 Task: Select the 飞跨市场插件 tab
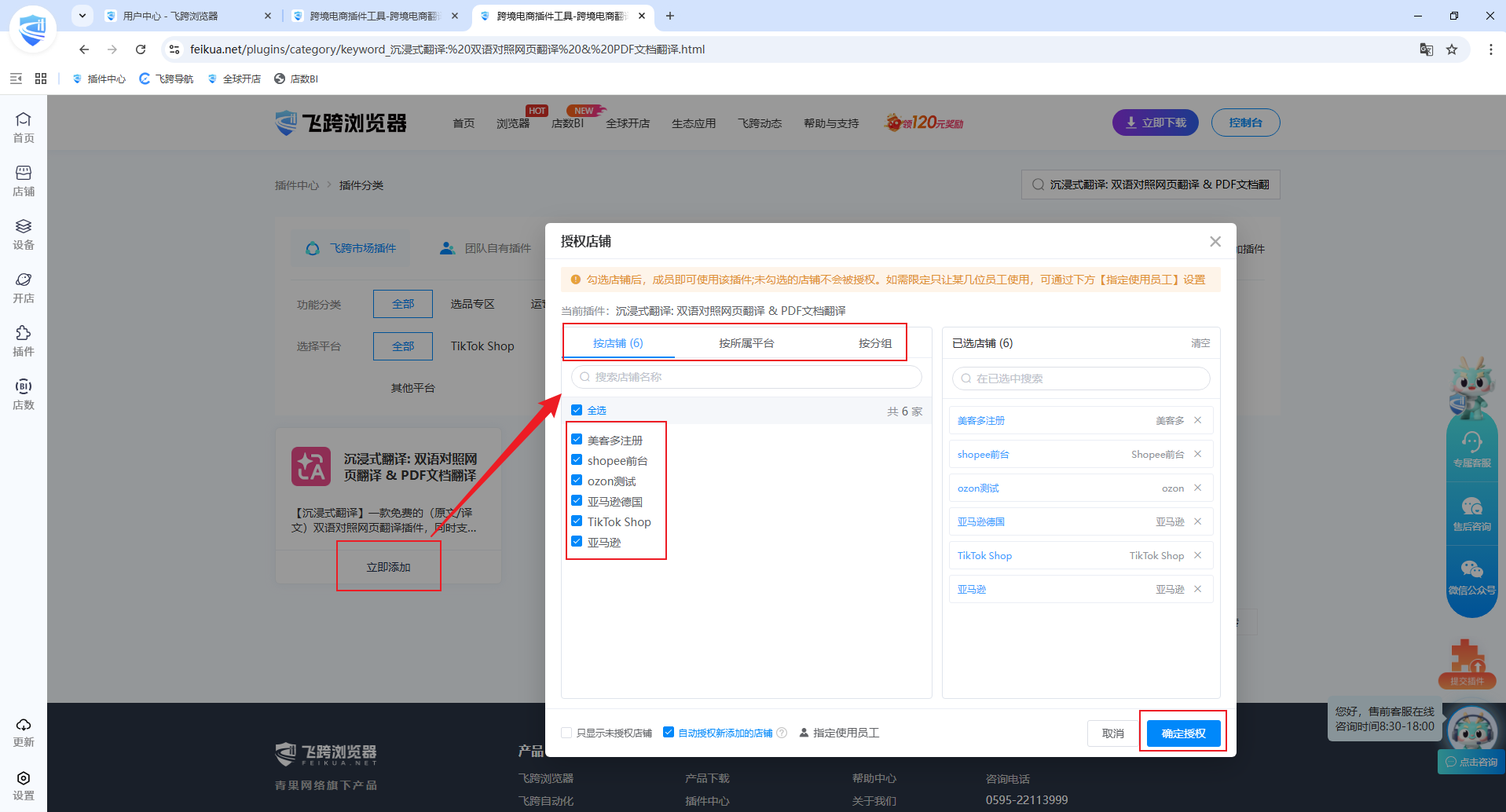pos(351,248)
